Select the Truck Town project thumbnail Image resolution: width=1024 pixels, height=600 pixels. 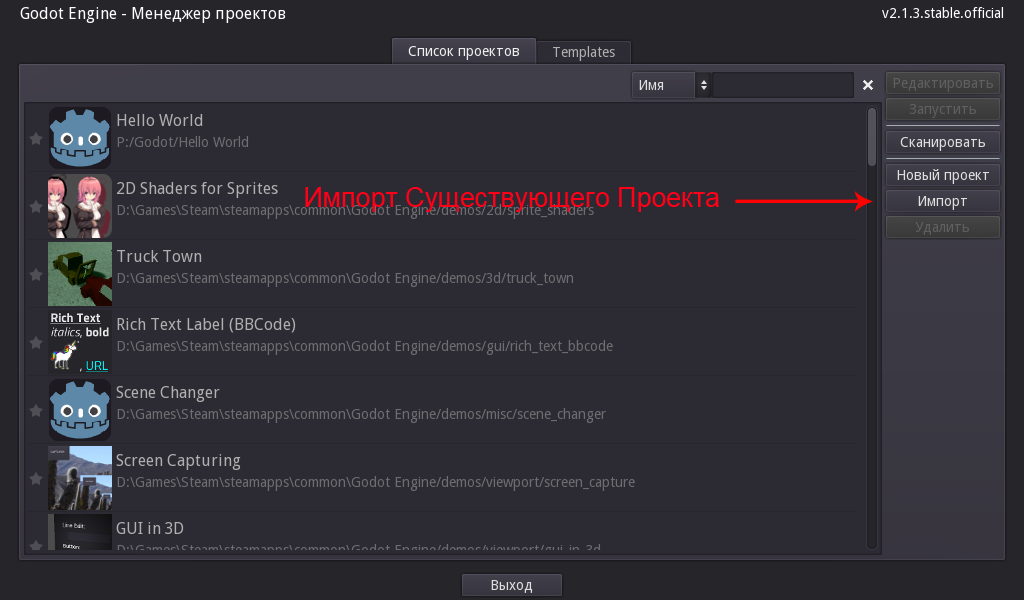(80, 274)
